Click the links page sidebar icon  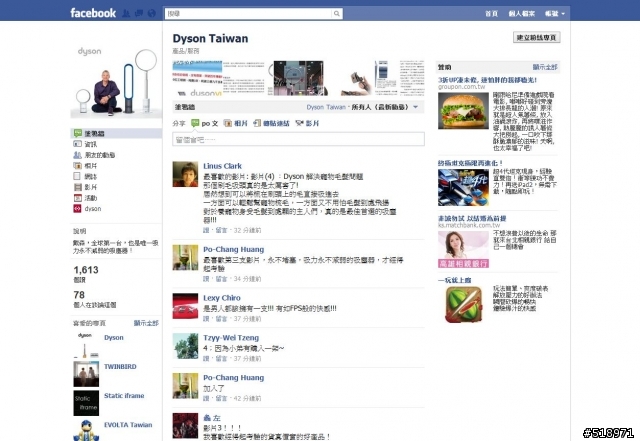point(77,176)
